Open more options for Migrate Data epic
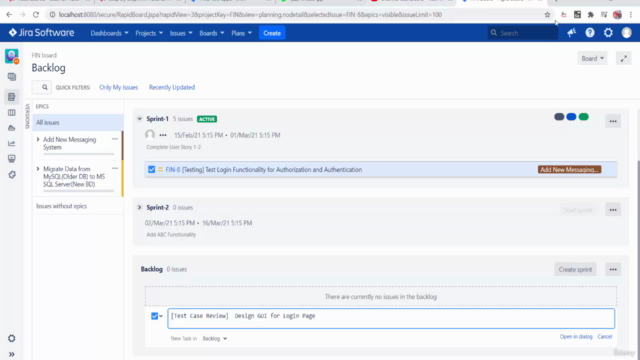 coord(115,169)
